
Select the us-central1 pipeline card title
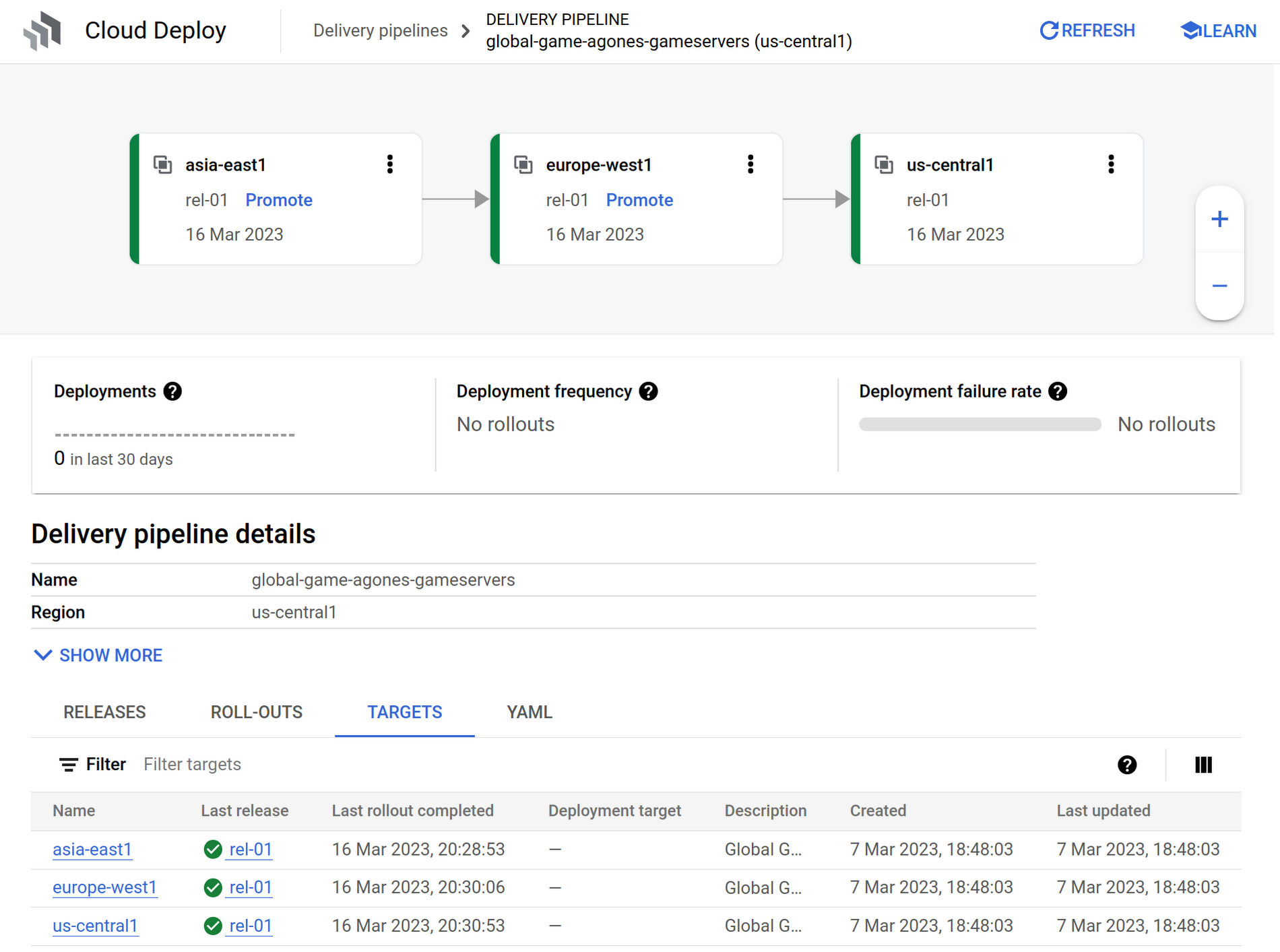pos(950,165)
